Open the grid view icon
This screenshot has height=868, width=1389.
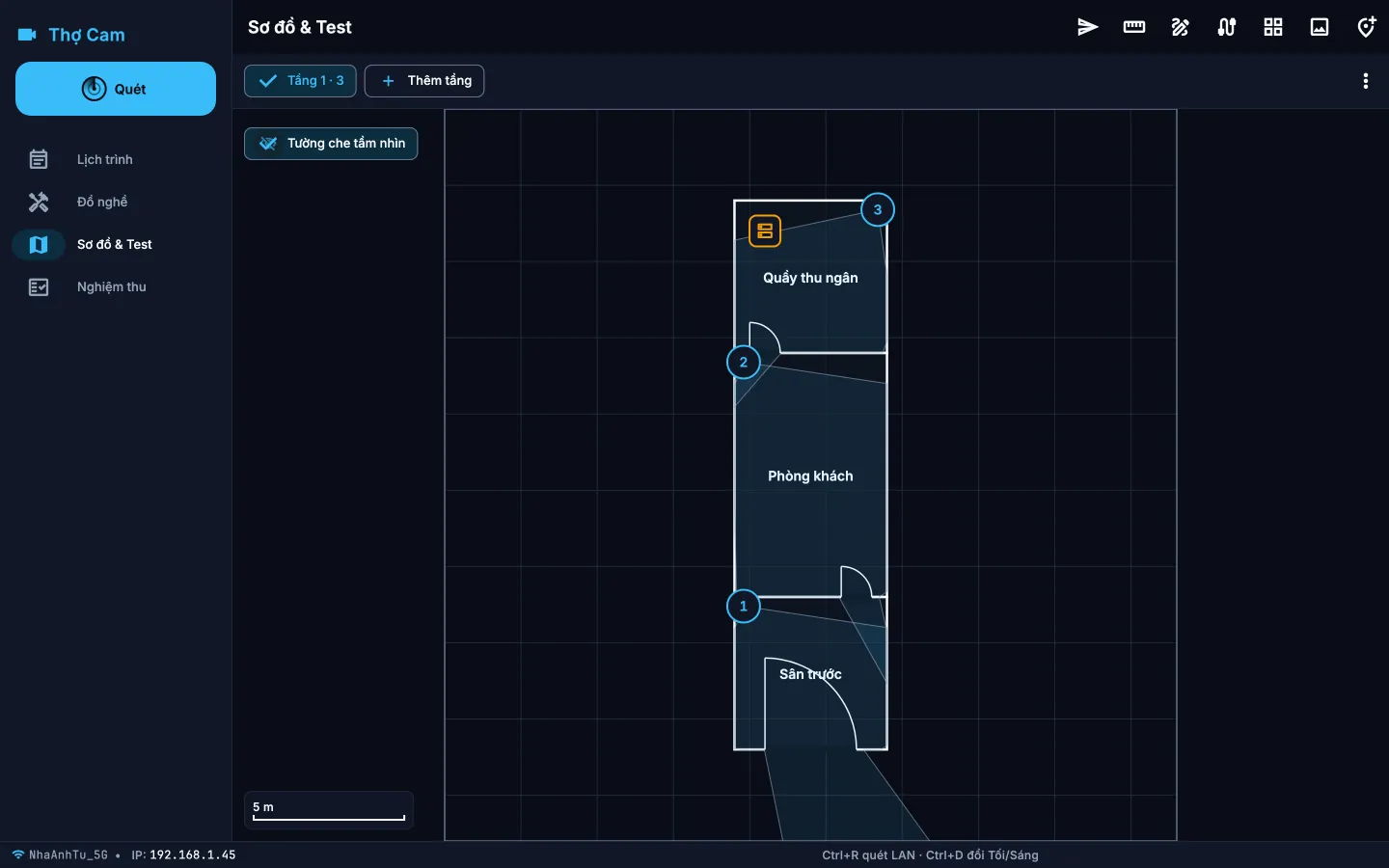[x=1273, y=27]
